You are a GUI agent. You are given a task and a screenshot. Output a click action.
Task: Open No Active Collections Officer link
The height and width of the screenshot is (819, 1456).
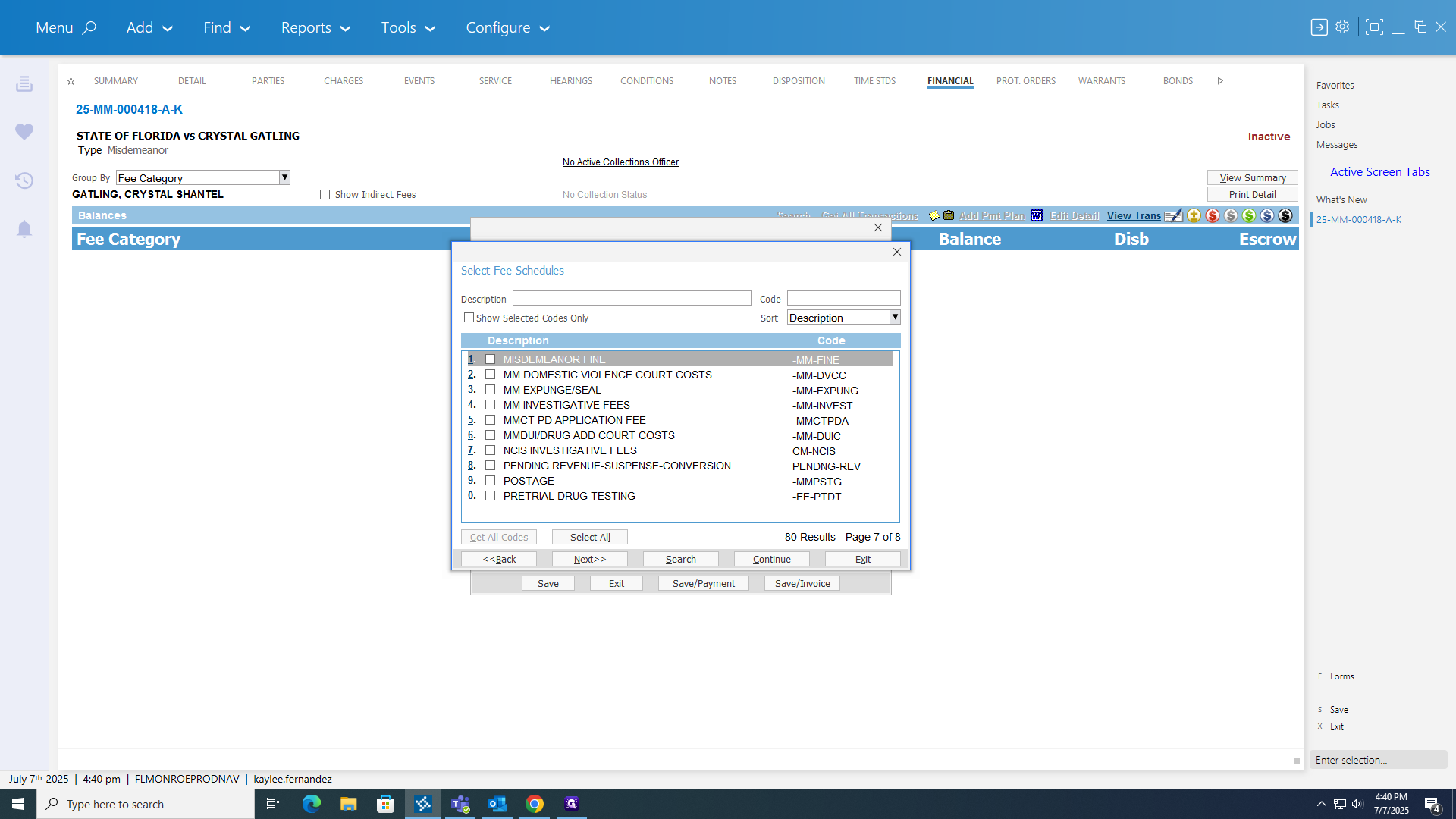620,162
